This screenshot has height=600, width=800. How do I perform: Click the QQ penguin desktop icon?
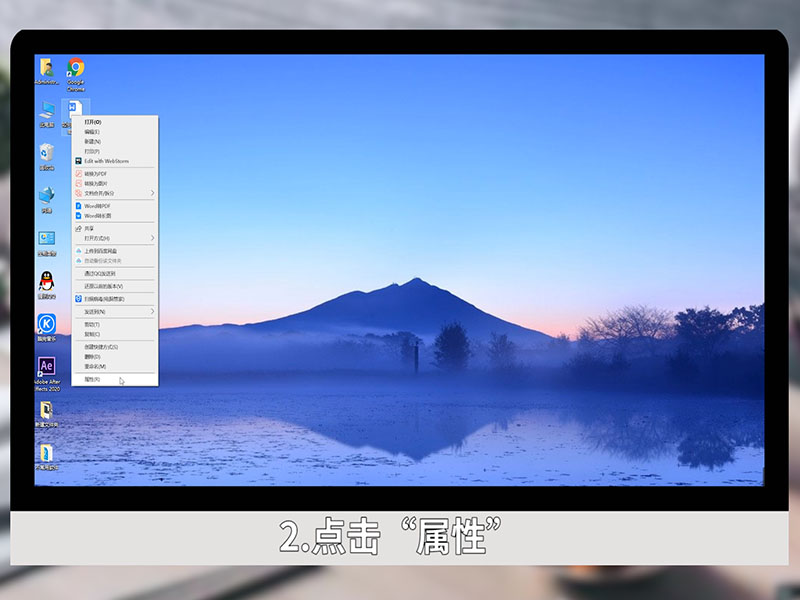[x=46, y=281]
